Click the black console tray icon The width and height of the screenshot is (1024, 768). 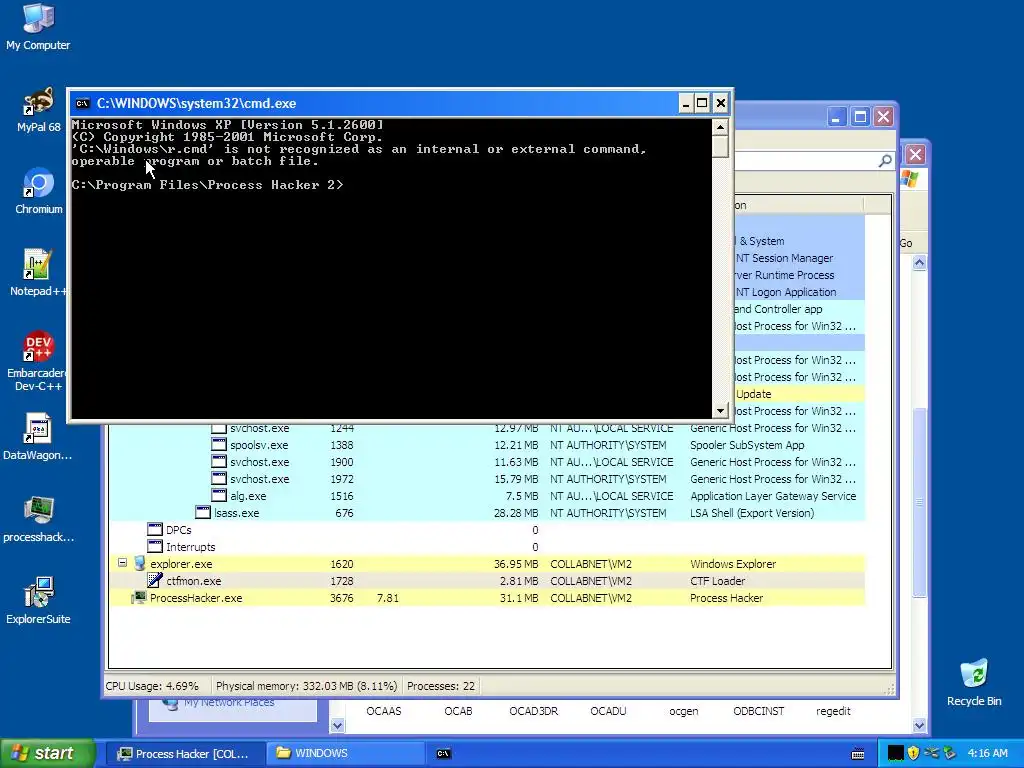896,753
